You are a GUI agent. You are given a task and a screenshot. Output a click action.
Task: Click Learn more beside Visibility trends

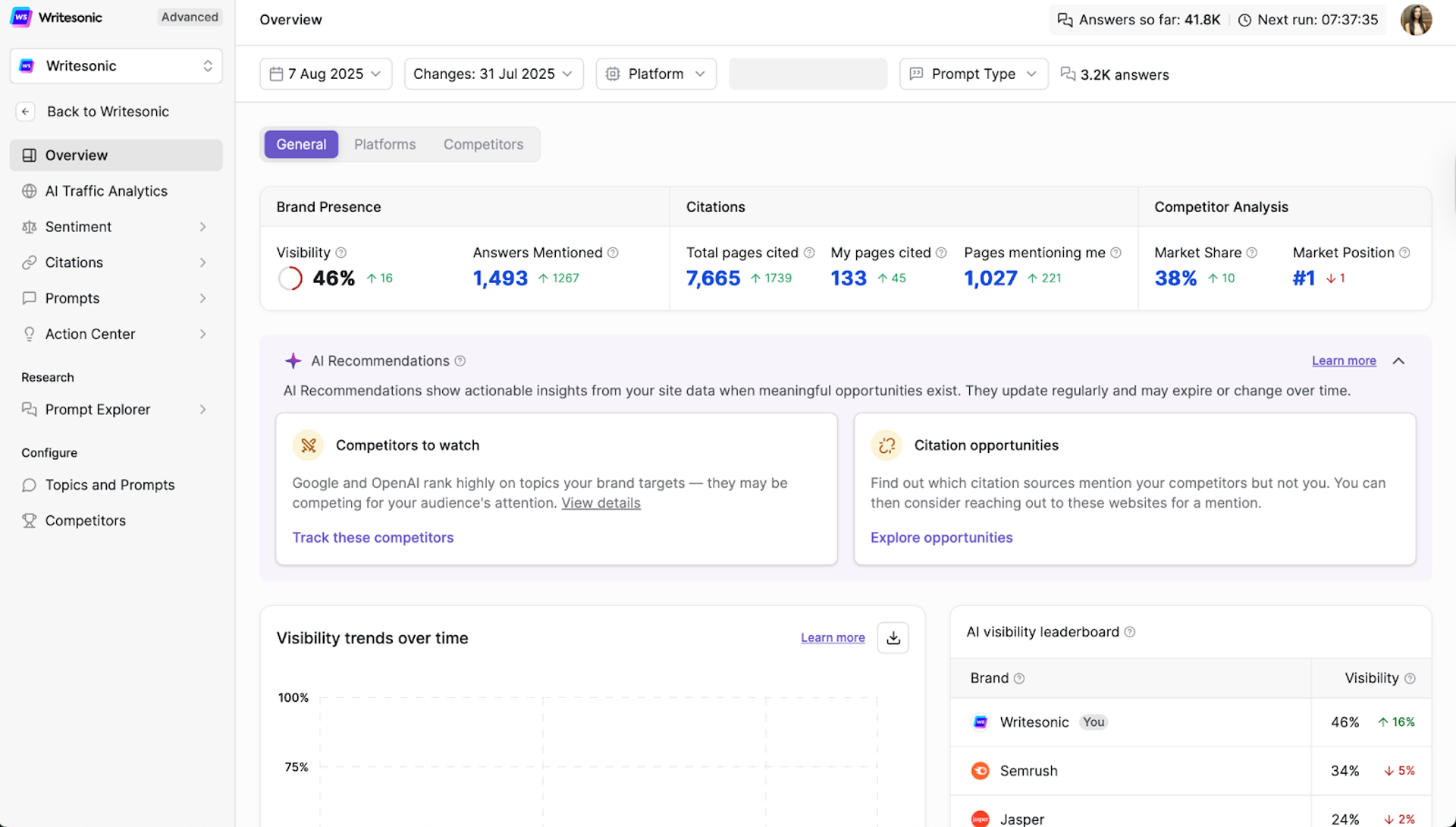(833, 638)
